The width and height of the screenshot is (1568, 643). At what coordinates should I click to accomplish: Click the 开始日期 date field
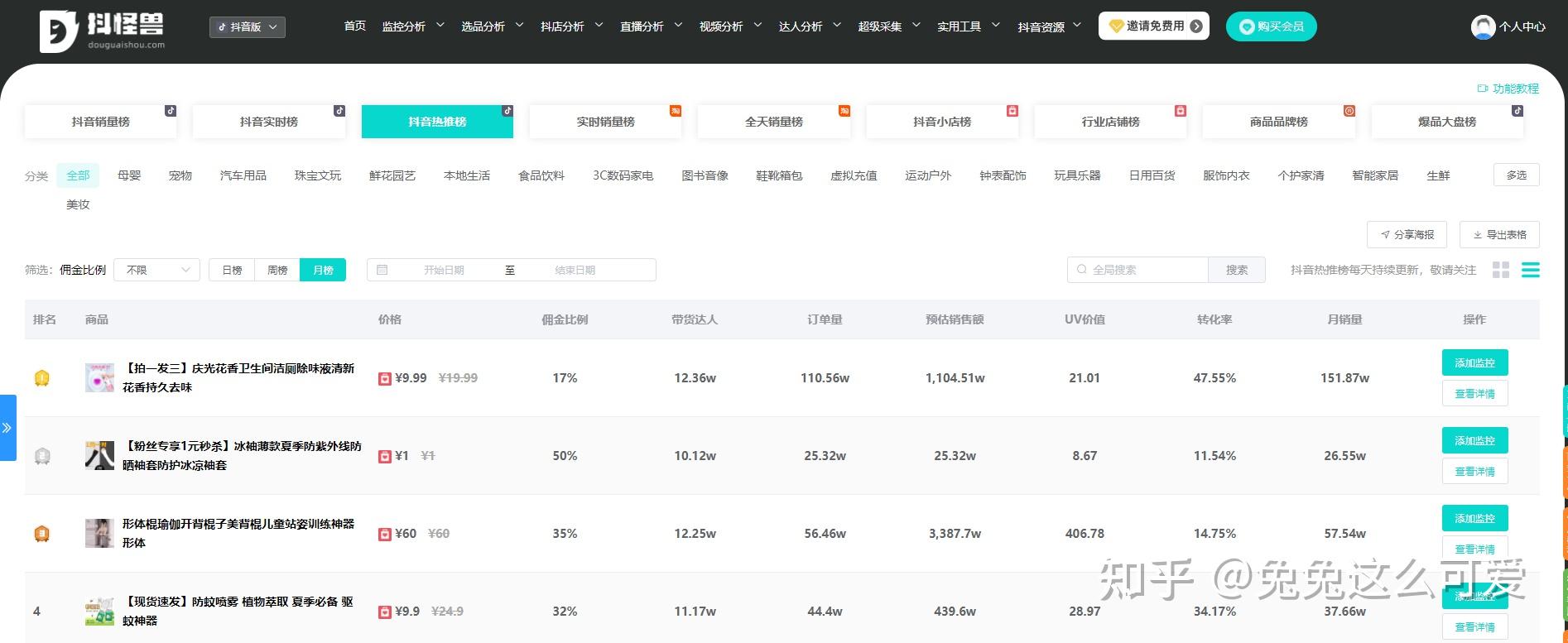click(444, 270)
